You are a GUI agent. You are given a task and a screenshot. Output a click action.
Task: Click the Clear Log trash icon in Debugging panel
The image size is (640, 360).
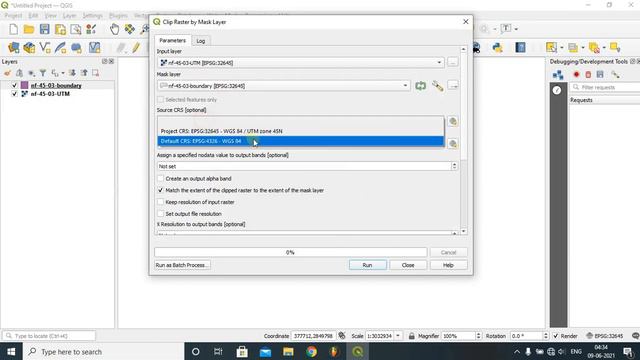[588, 75]
